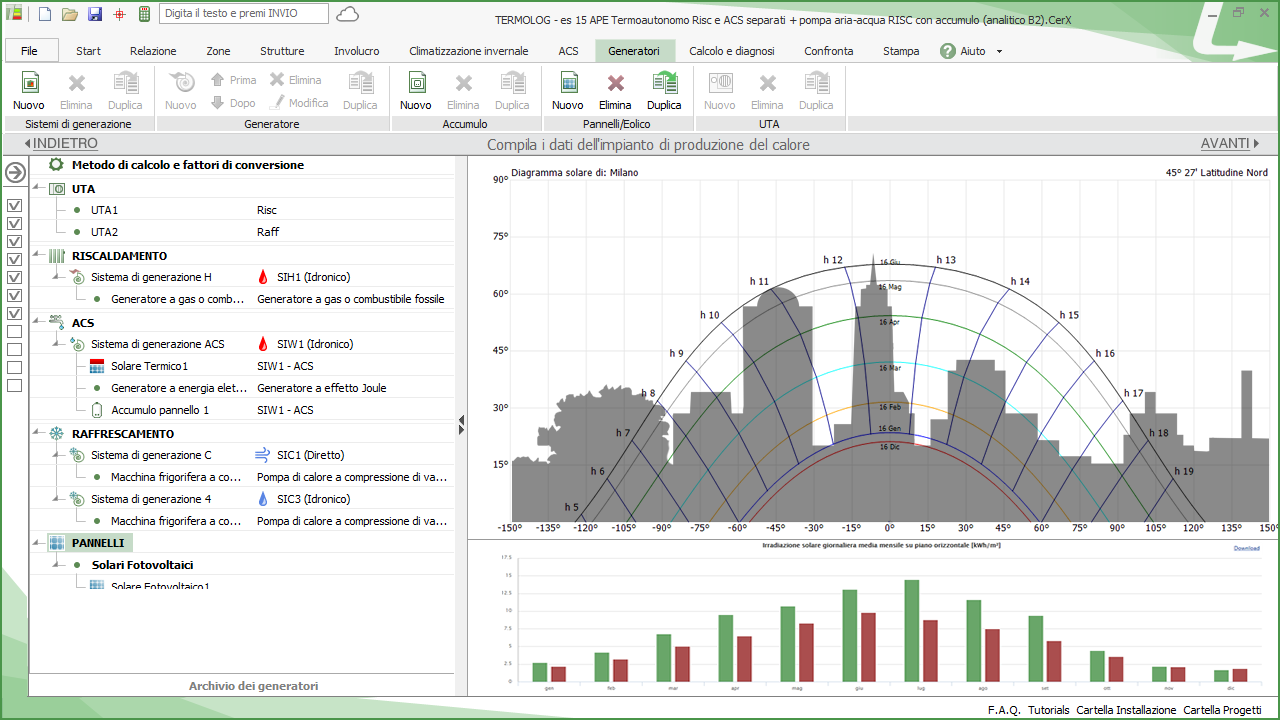Collapse the RISCALDAMENTO tree group
This screenshot has width=1280, height=720.
pos(38,256)
